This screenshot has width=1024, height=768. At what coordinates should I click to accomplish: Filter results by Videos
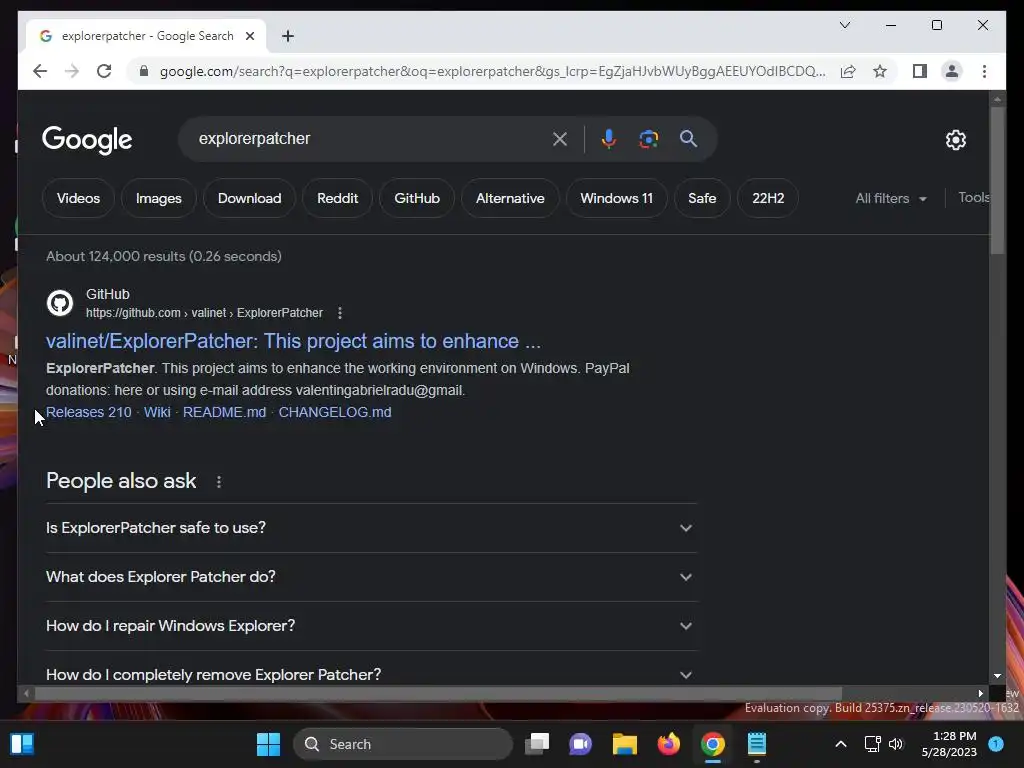click(78, 199)
